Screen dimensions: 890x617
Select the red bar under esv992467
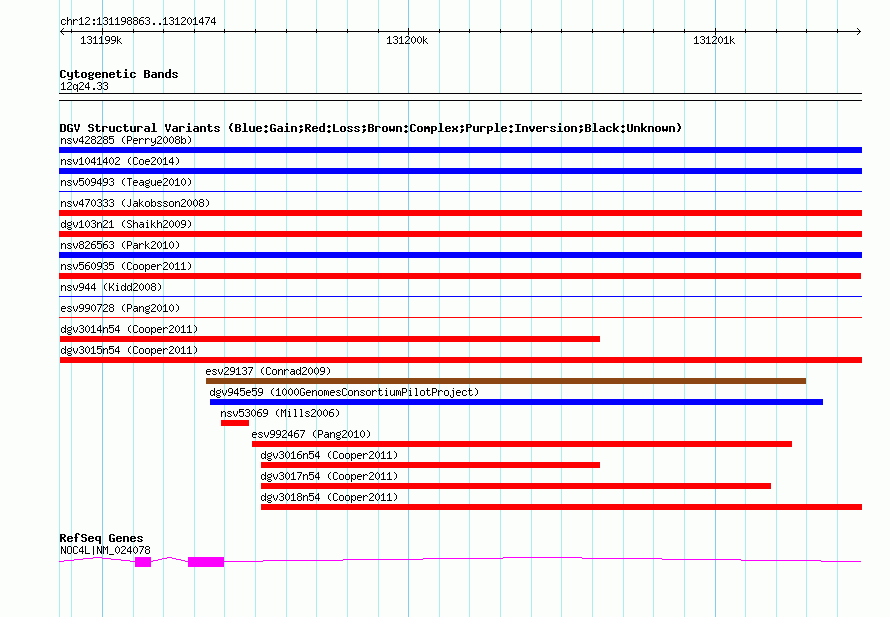point(522,444)
